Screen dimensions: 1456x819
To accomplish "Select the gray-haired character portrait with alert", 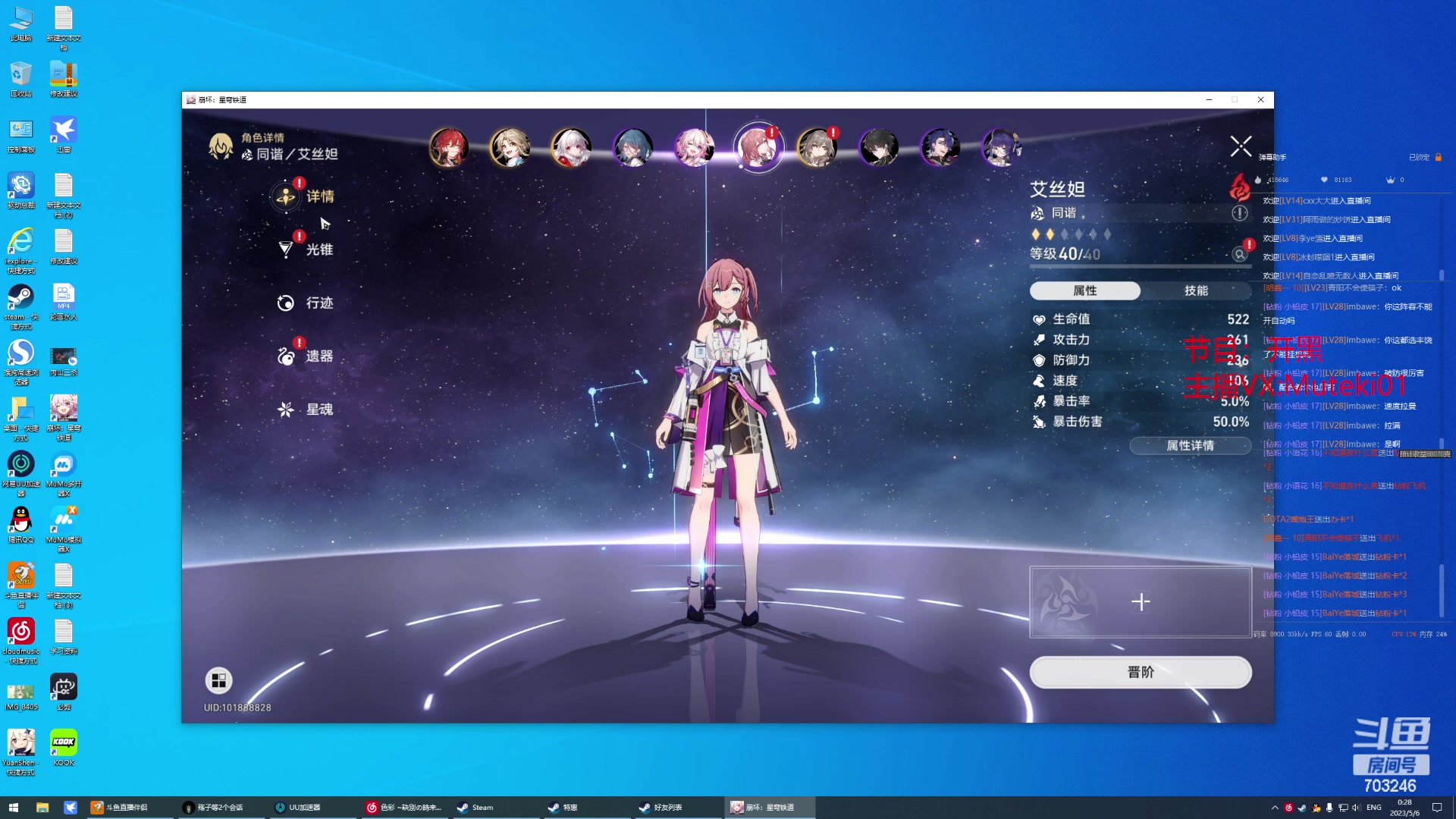I will tap(818, 146).
